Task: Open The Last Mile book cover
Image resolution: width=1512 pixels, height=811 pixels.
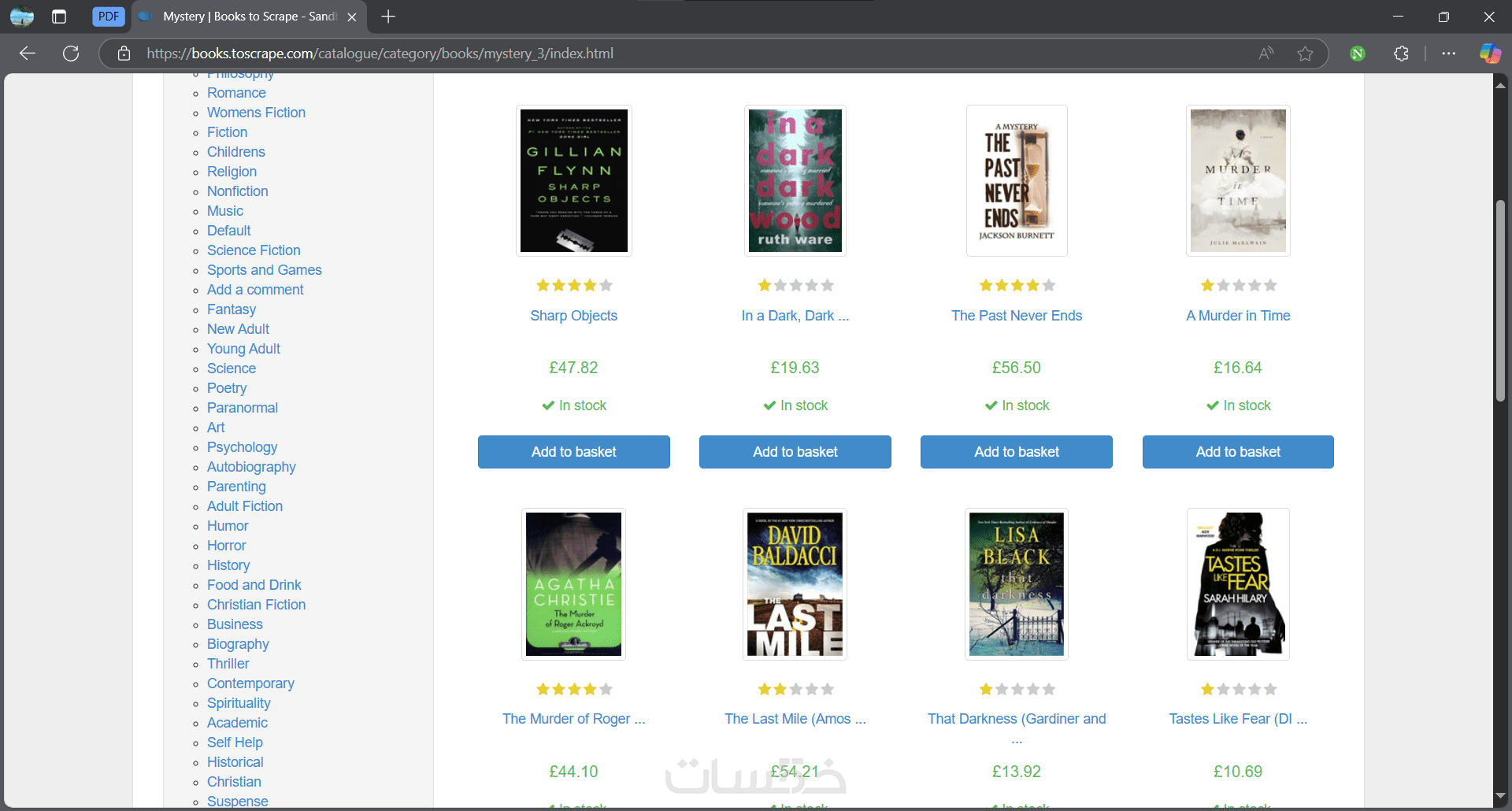Action: (x=795, y=583)
